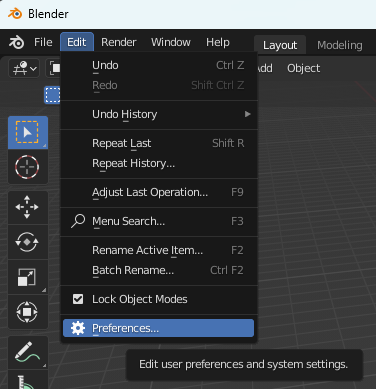376x389 pixels.
Task: Choose Undo from the Edit menu
Action: pos(159,65)
